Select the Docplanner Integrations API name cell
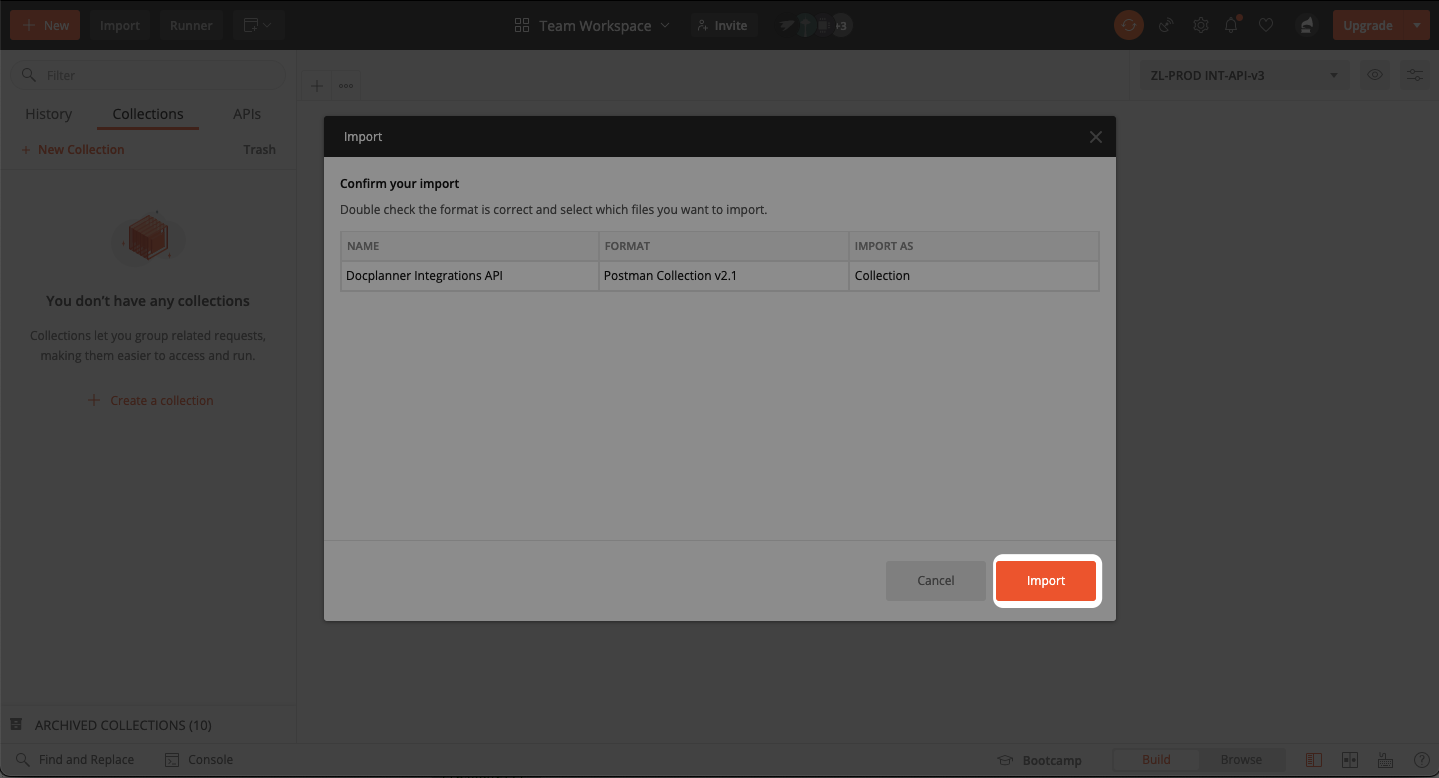Image resolution: width=1439 pixels, height=778 pixels. click(469, 276)
